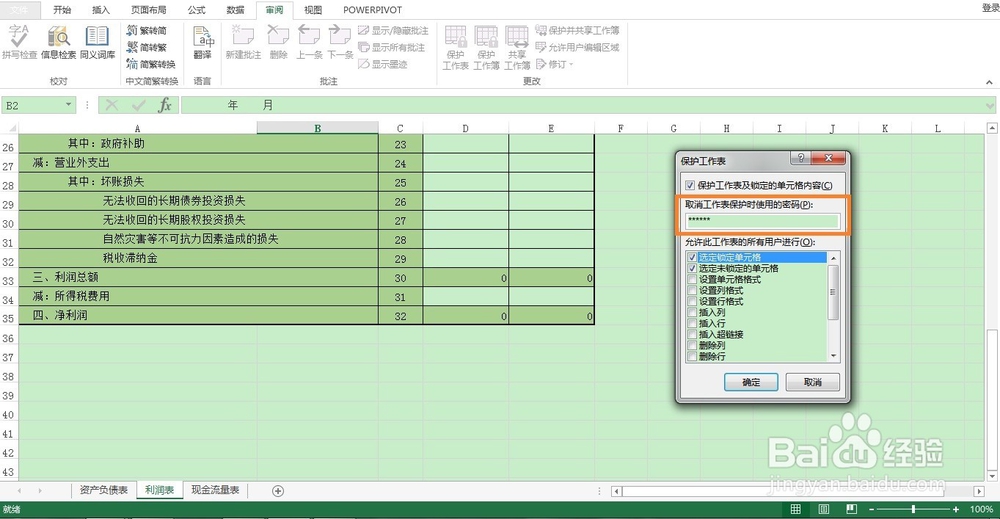Click 显示/隐藏批注
Screen dimensions: 1000x519
(x=393, y=31)
